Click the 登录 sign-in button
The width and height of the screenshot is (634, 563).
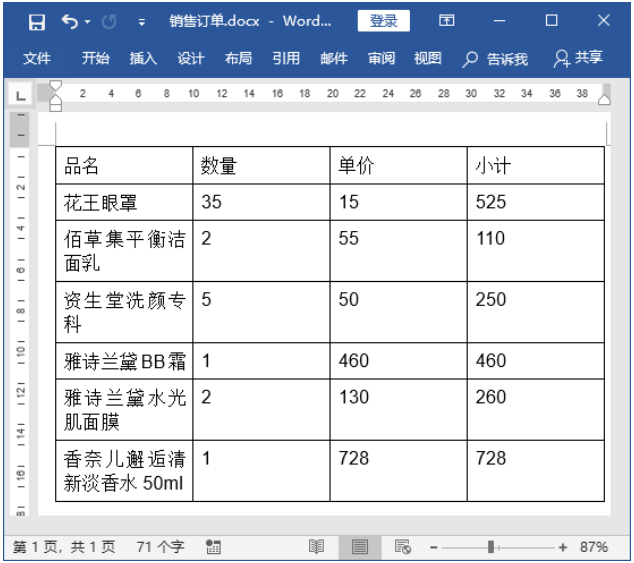click(x=383, y=21)
